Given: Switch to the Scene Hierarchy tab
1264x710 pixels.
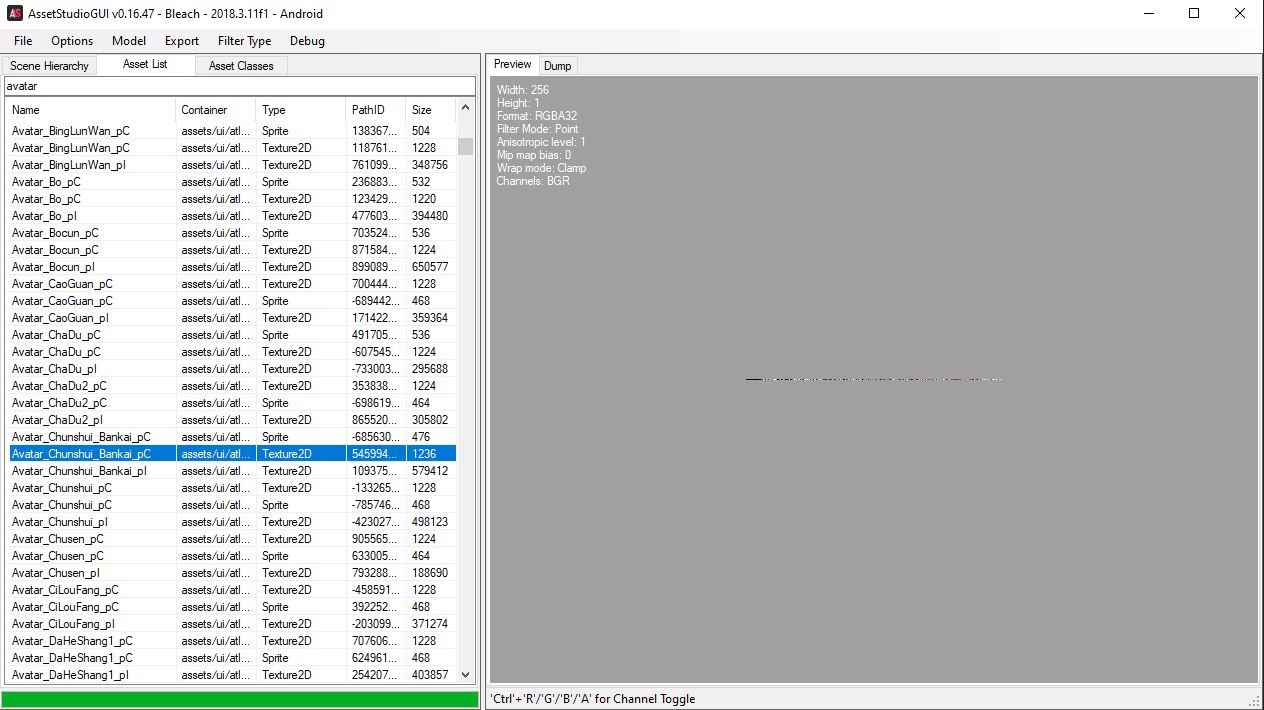Looking at the screenshot, I should point(50,66).
